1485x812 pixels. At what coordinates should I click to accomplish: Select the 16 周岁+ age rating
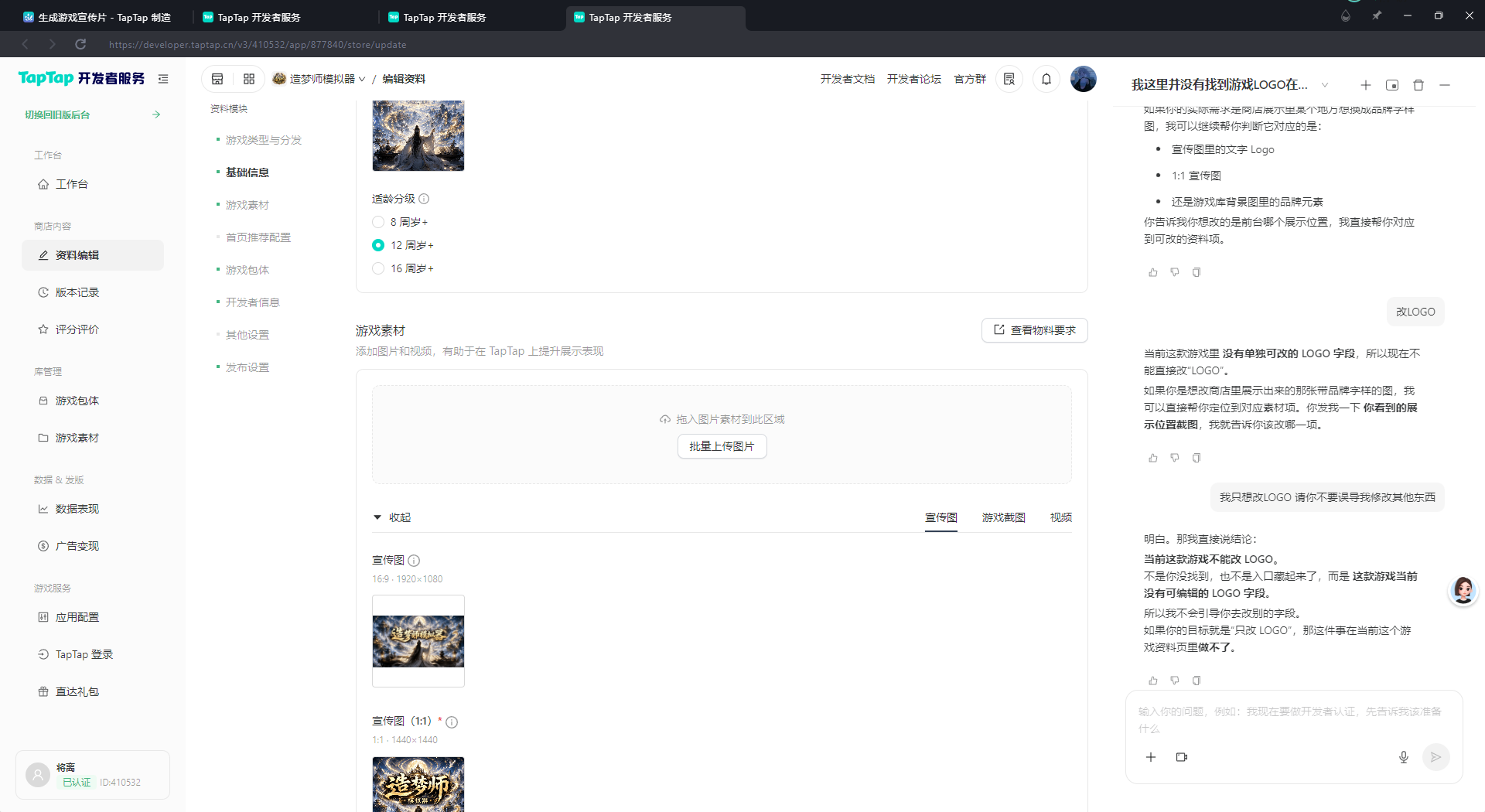[378, 268]
